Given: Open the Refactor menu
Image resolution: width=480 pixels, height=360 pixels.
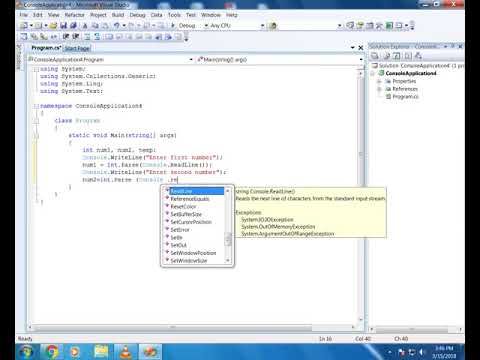Looking at the screenshot, I should [x=74, y=15].
